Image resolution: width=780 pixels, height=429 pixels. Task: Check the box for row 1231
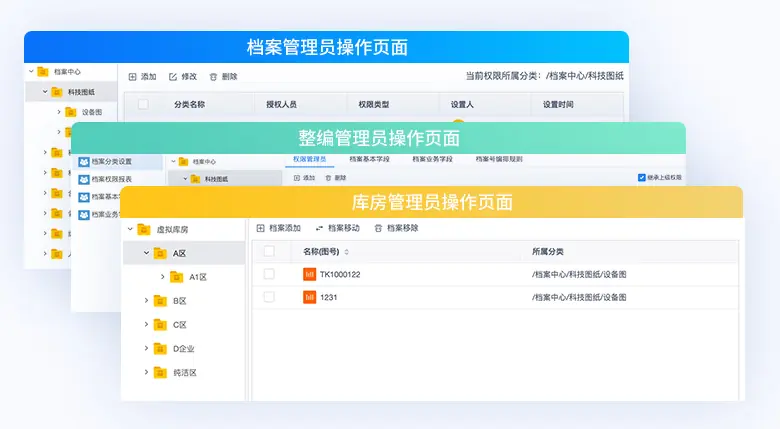[269, 297]
